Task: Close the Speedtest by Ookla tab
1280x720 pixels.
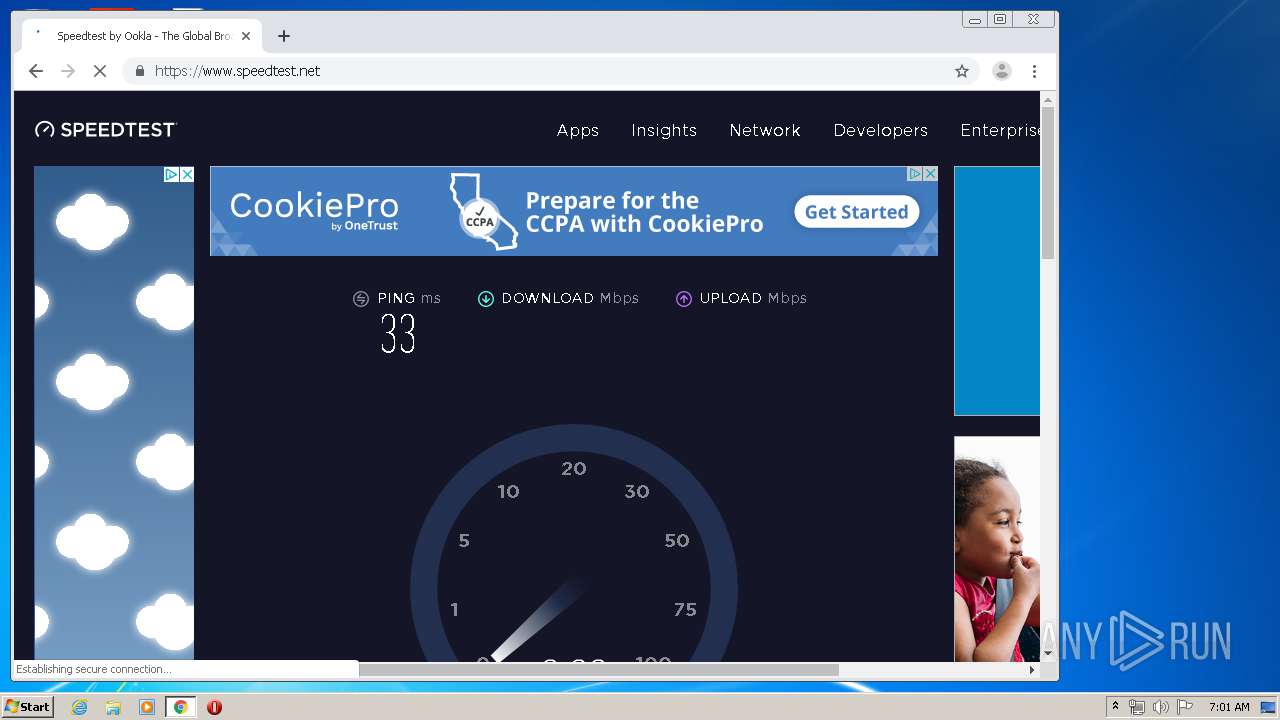Action: (x=246, y=36)
